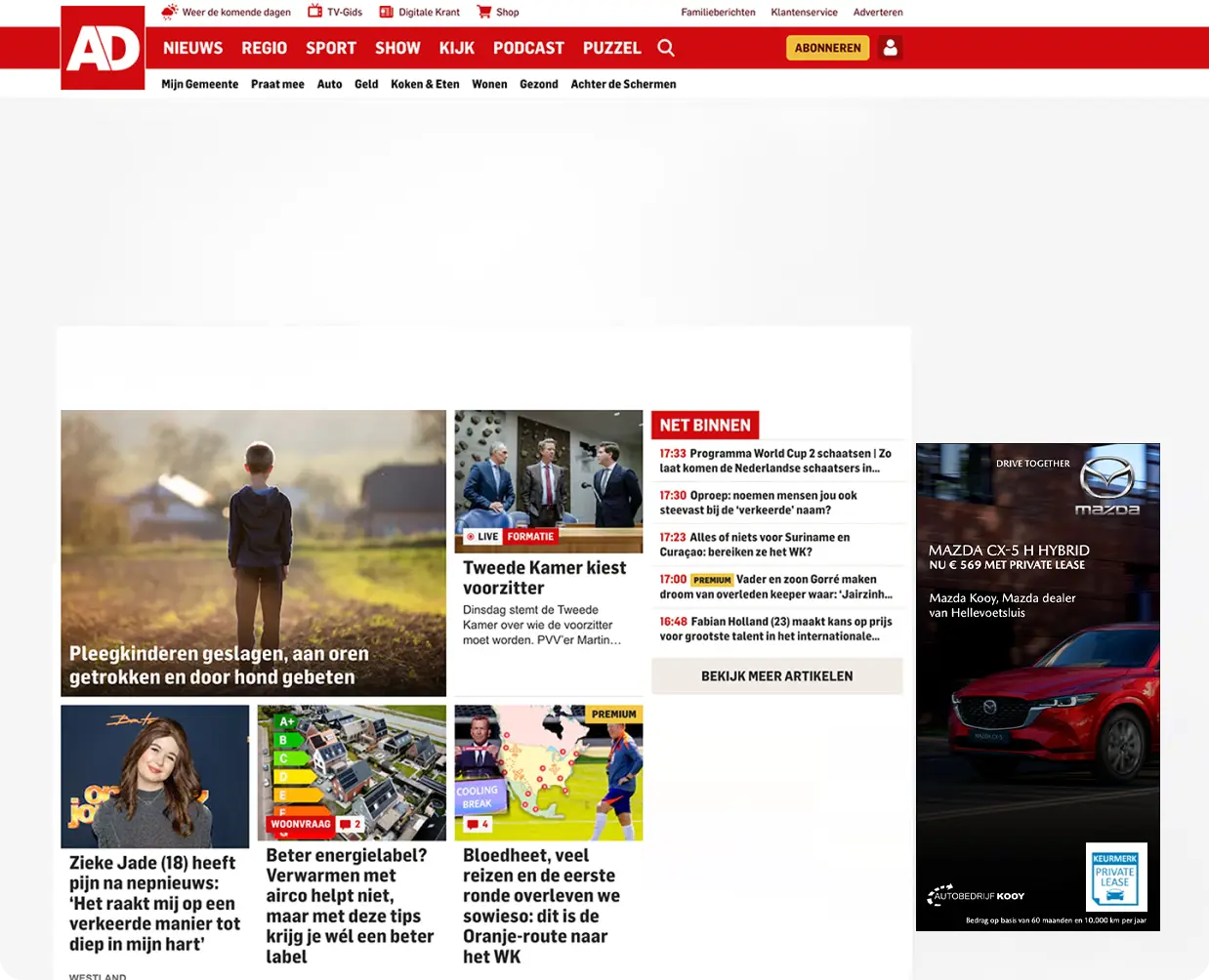This screenshot has width=1209, height=980.
Task: Open Klantenservice link
Action: [x=804, y=13]
